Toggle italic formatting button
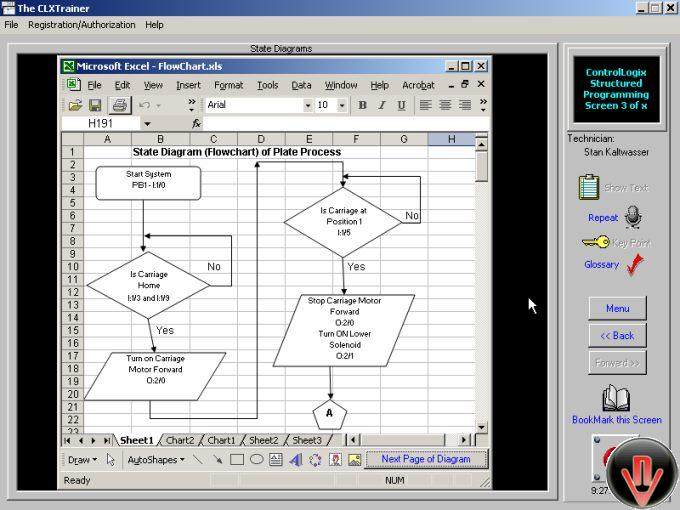 point(382,105)
